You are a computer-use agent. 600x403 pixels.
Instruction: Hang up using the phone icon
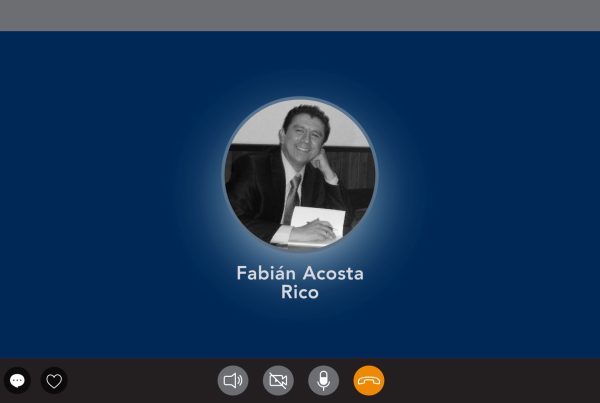tap(369, 380)
